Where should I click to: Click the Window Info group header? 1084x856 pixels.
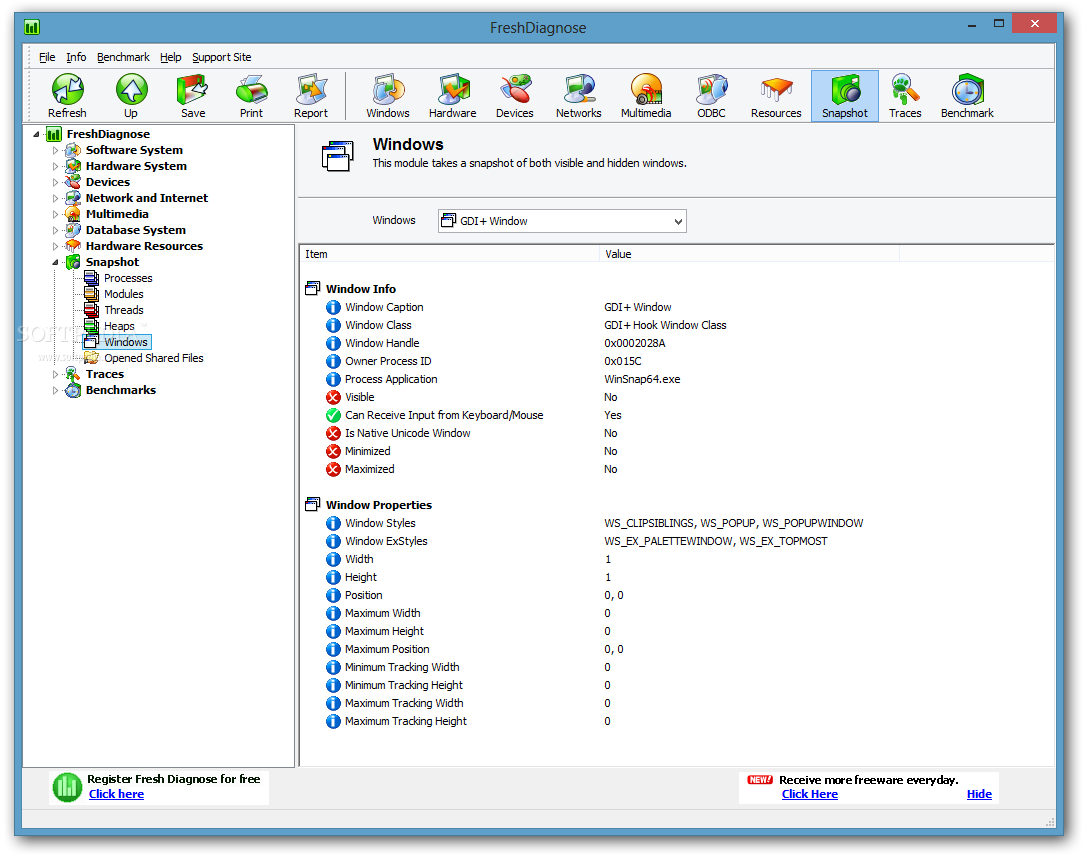(x=360, y=289)
